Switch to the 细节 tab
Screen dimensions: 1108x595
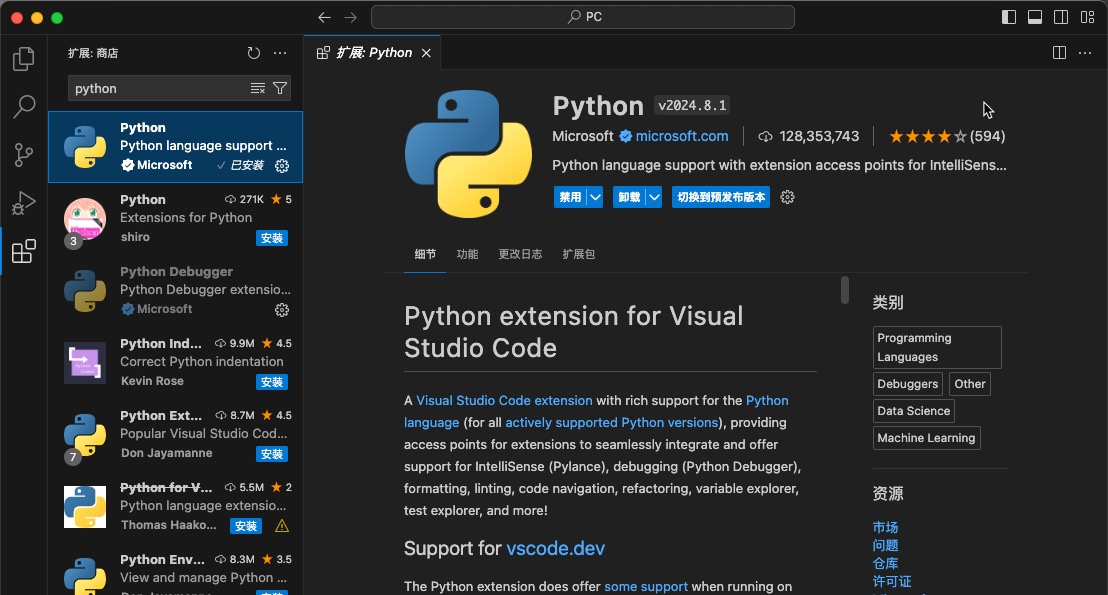(425, 254)
